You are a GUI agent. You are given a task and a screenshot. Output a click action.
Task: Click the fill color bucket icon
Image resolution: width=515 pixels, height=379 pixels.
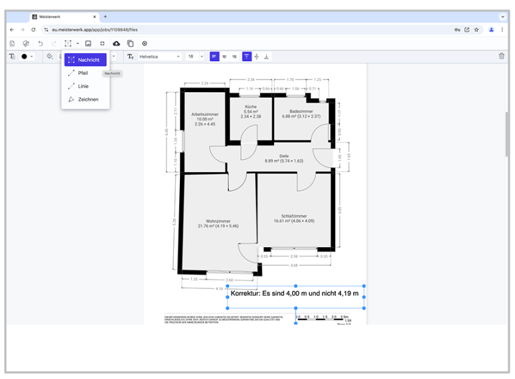[x=49, y=56]
